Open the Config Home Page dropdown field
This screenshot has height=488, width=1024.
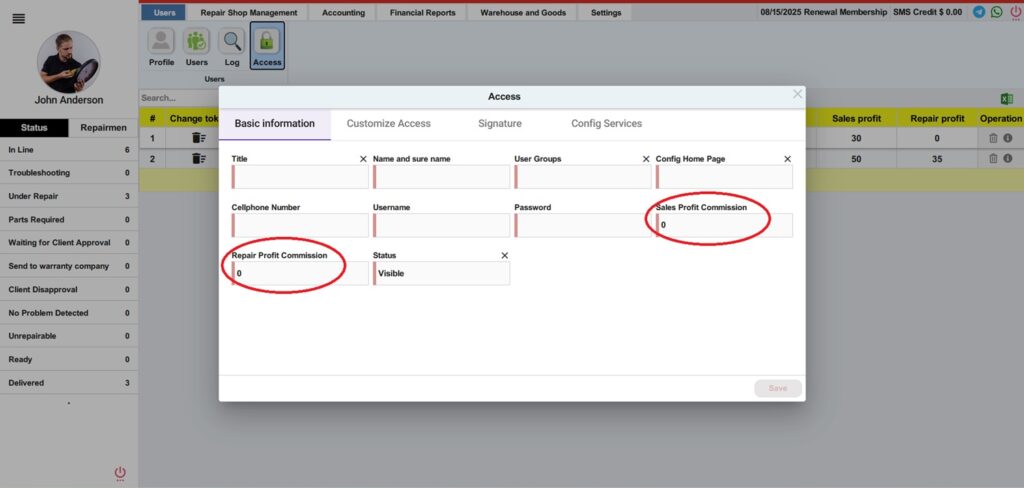[724, 176]
